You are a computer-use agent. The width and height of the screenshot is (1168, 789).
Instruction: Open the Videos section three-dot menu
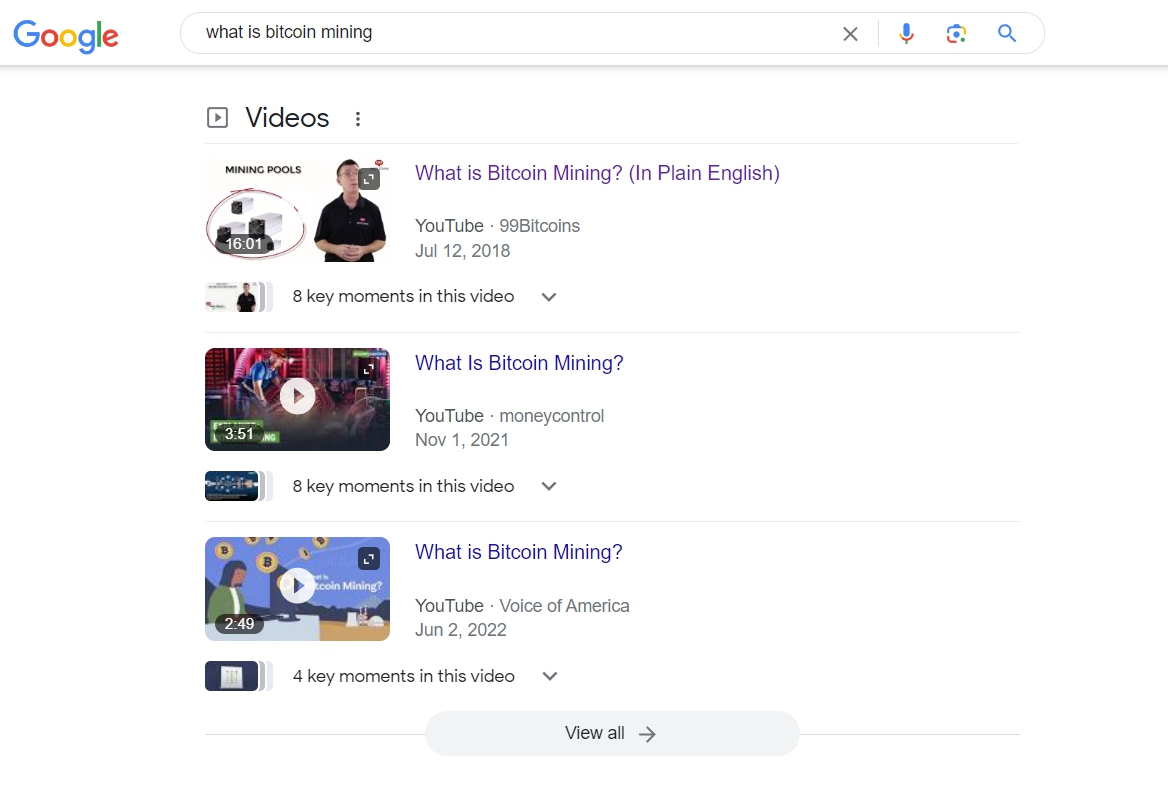click(358, 118)
